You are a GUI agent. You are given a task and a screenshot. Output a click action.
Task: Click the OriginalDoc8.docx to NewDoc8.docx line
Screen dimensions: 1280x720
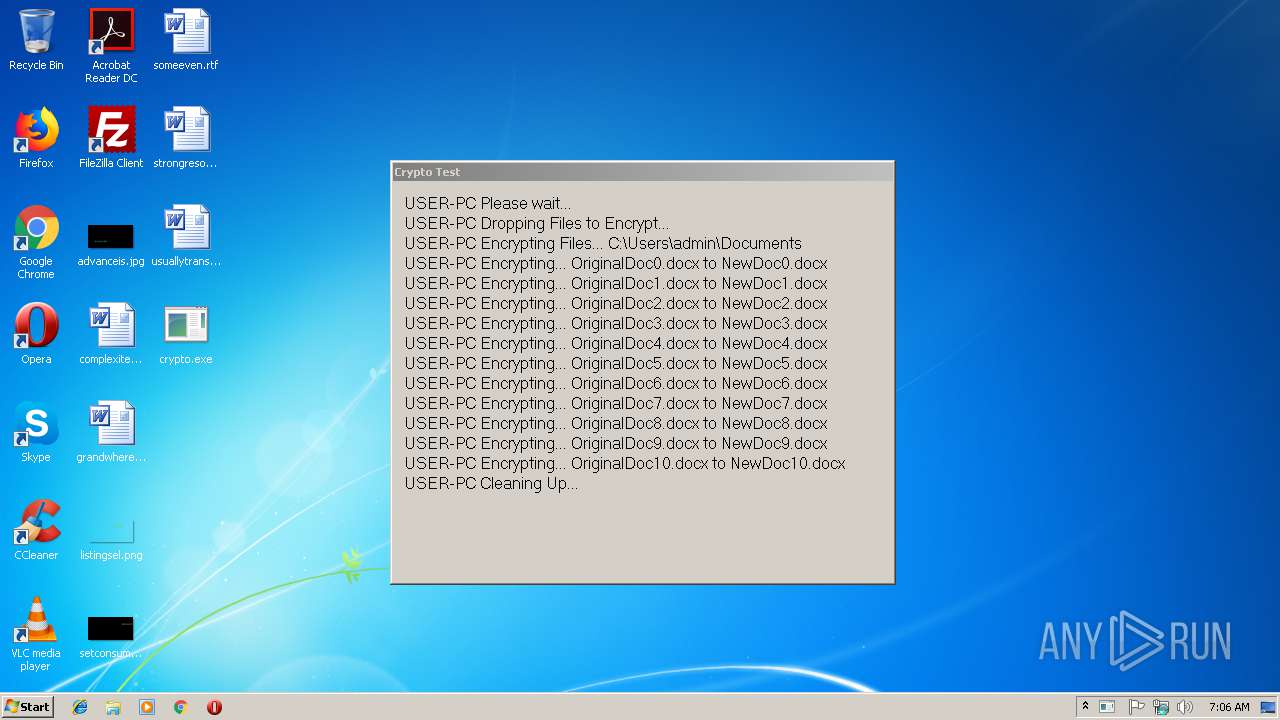616,423
